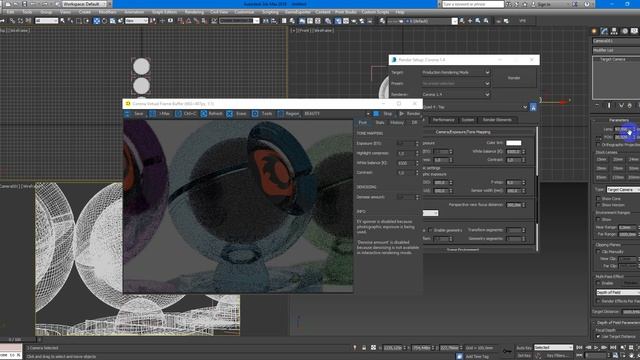Open Hierarchy tab in command panel
The width and height of the screenshot is (640, 360).
614,31
